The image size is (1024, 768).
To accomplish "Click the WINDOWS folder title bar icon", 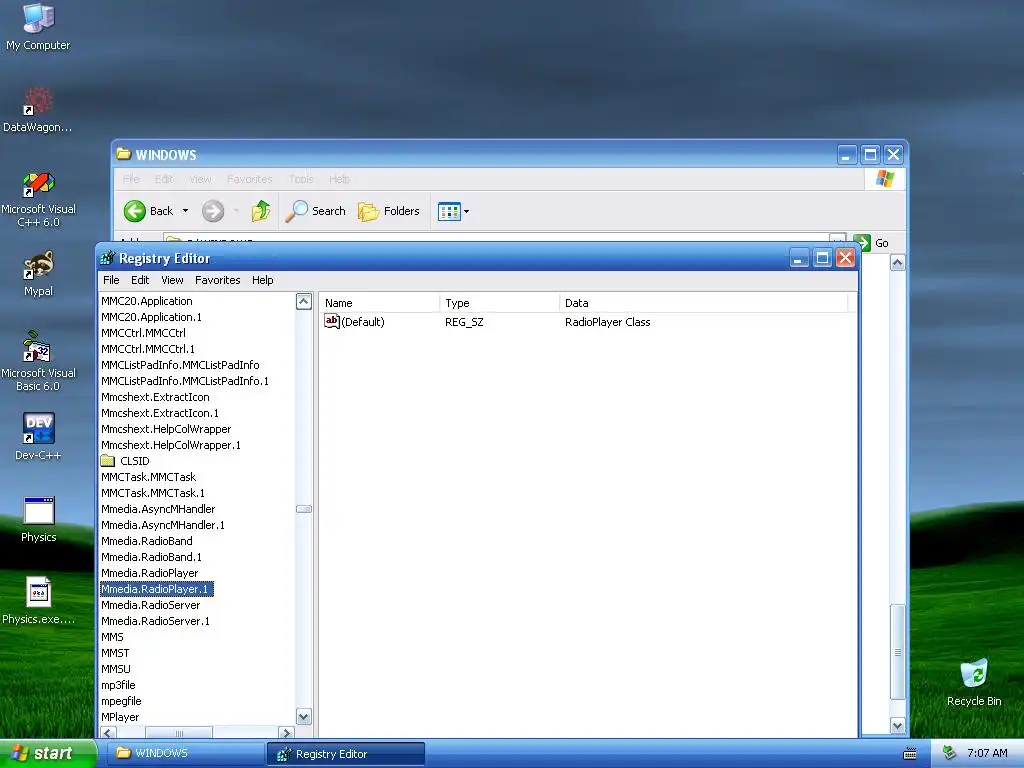I will coord(123,154).
